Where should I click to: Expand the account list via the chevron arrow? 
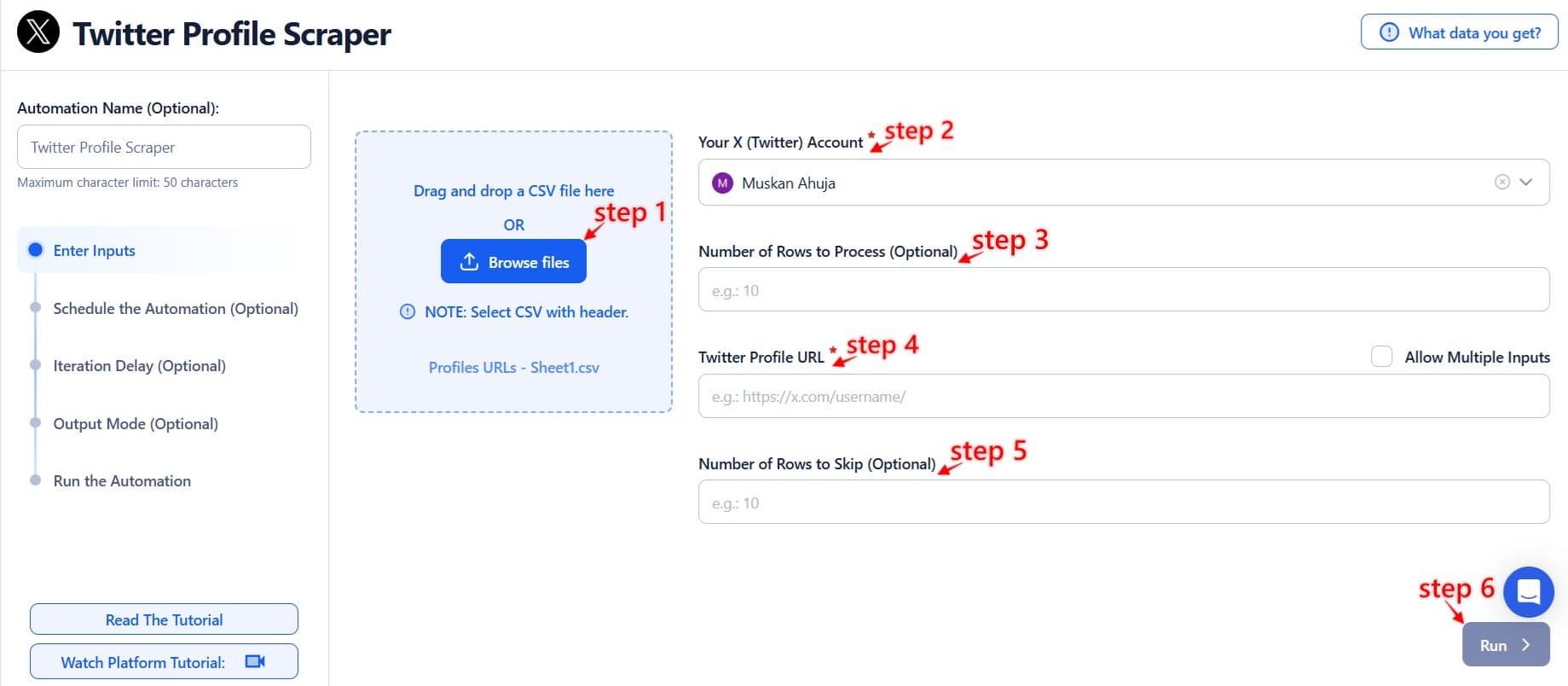point(1525,182)
